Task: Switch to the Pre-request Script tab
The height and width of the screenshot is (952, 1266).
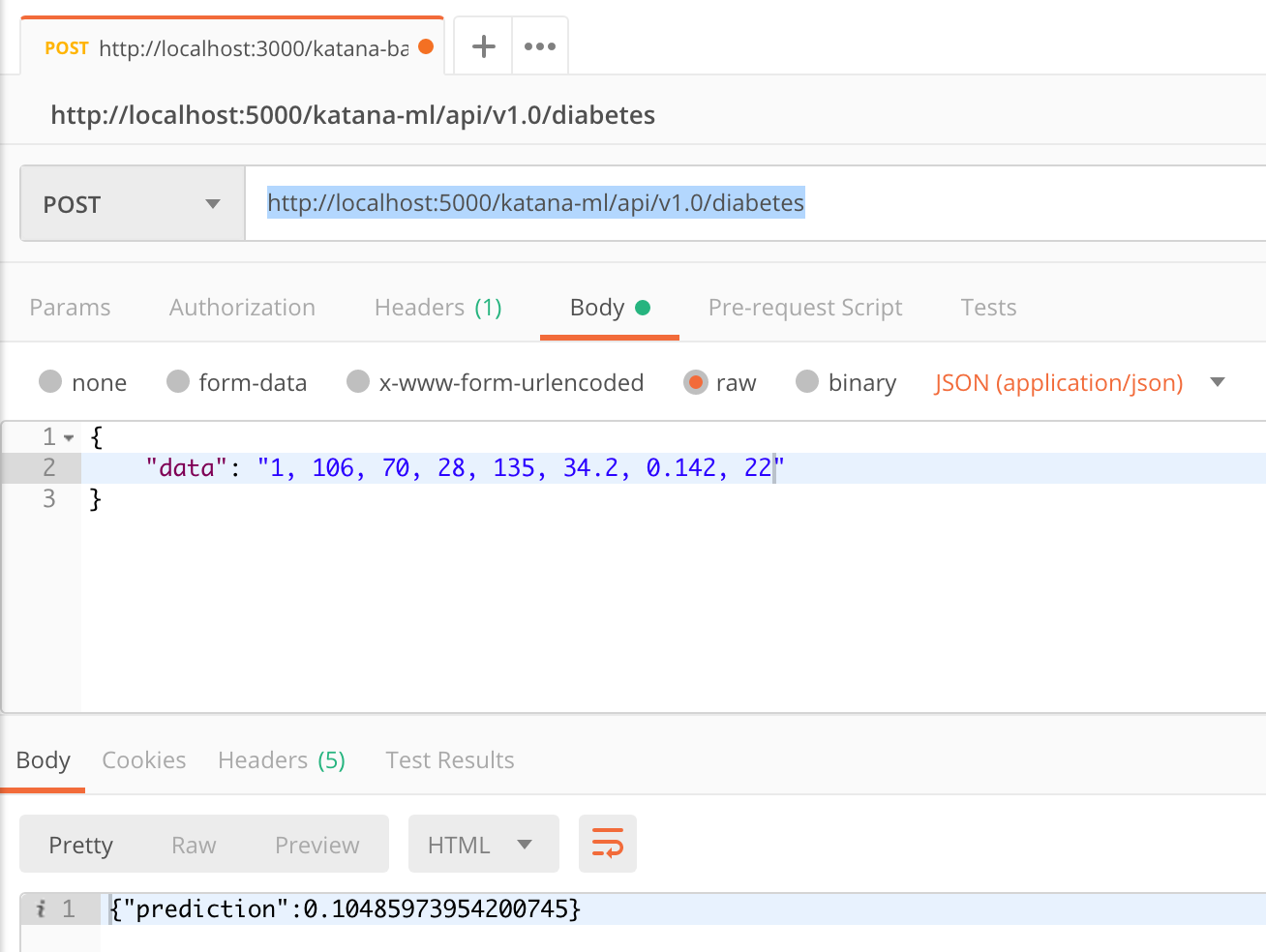Action: (x=804, y=307)
